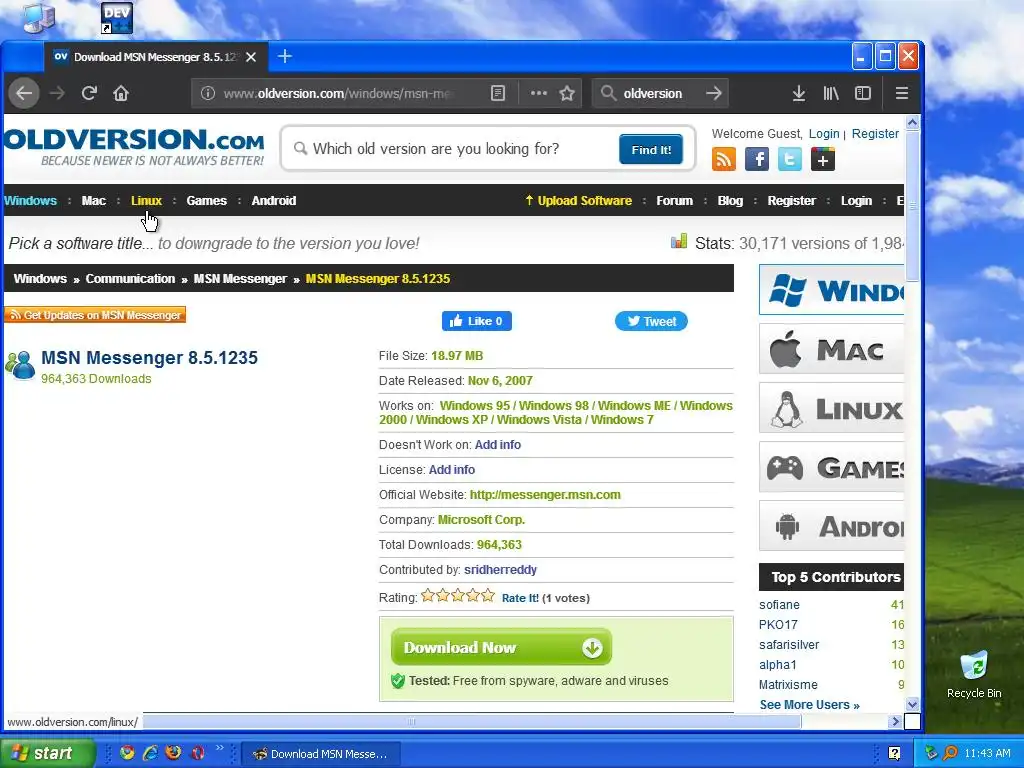Click Add info next to License

click(452, 470)
